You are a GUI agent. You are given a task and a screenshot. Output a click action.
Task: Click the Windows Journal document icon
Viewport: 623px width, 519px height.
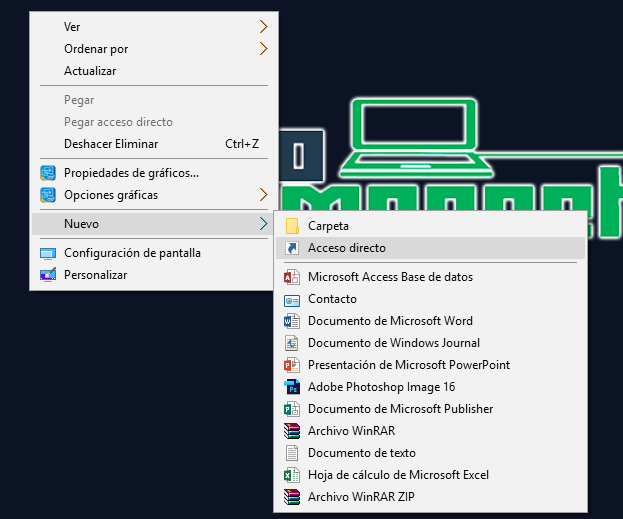tap(292, 343)
